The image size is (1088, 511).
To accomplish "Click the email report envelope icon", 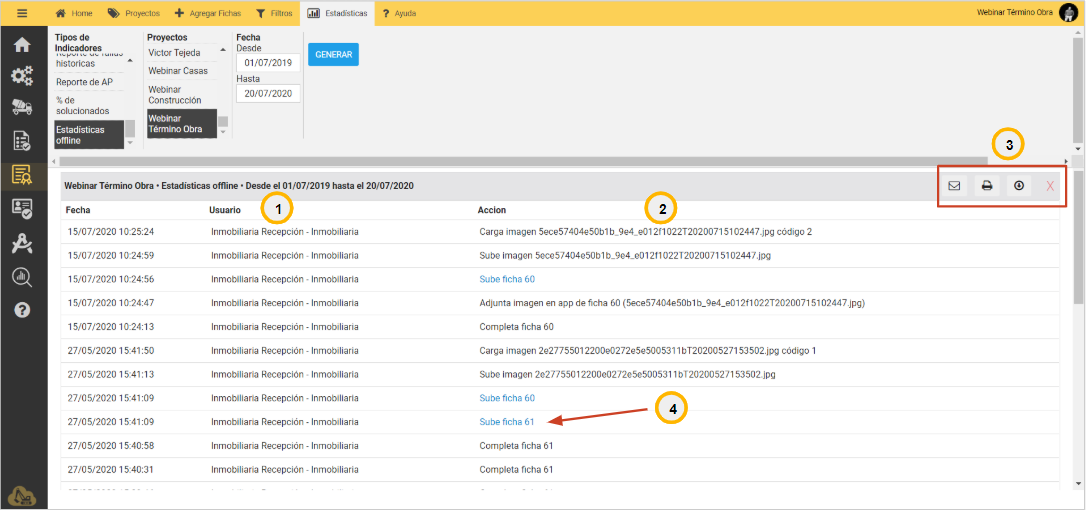I will (954, 185).
